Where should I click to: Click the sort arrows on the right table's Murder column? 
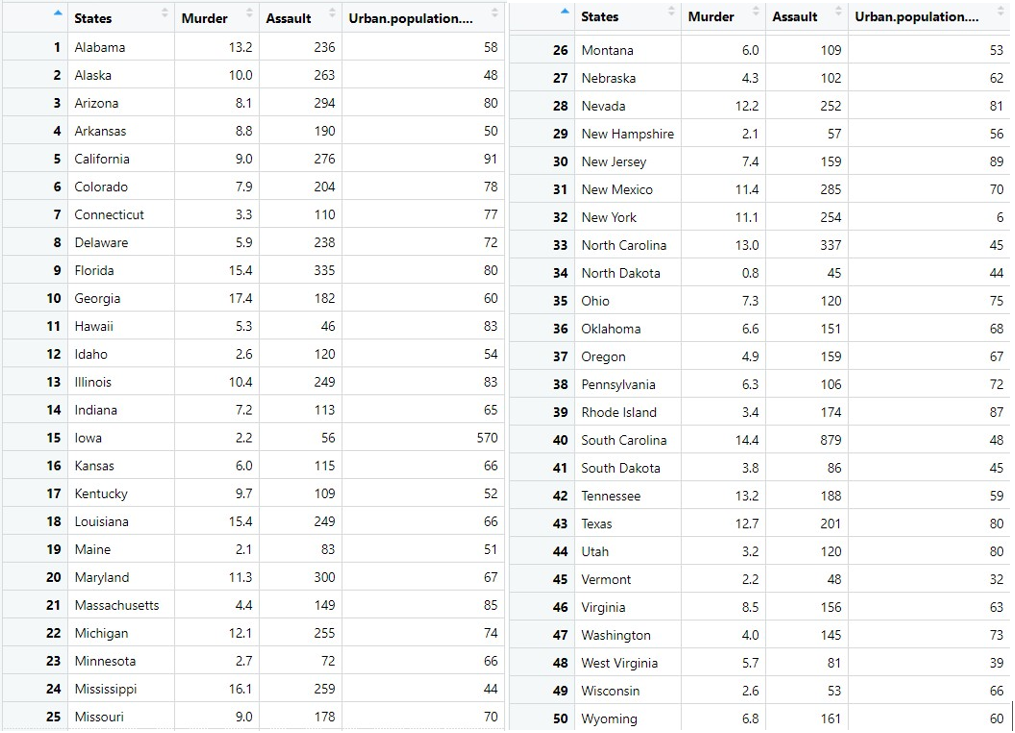pyautogui.click(x=757, y=16)
